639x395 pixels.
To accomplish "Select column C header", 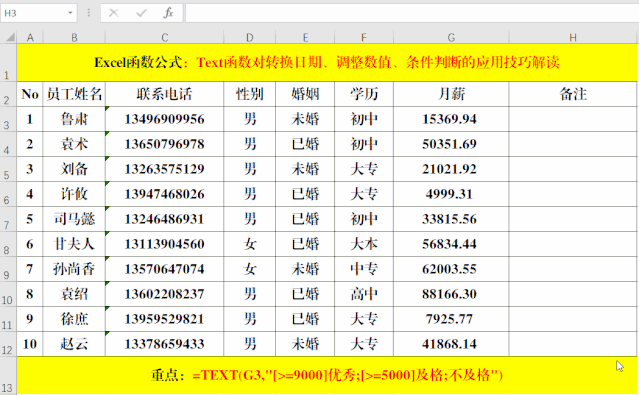I will 165,38.
